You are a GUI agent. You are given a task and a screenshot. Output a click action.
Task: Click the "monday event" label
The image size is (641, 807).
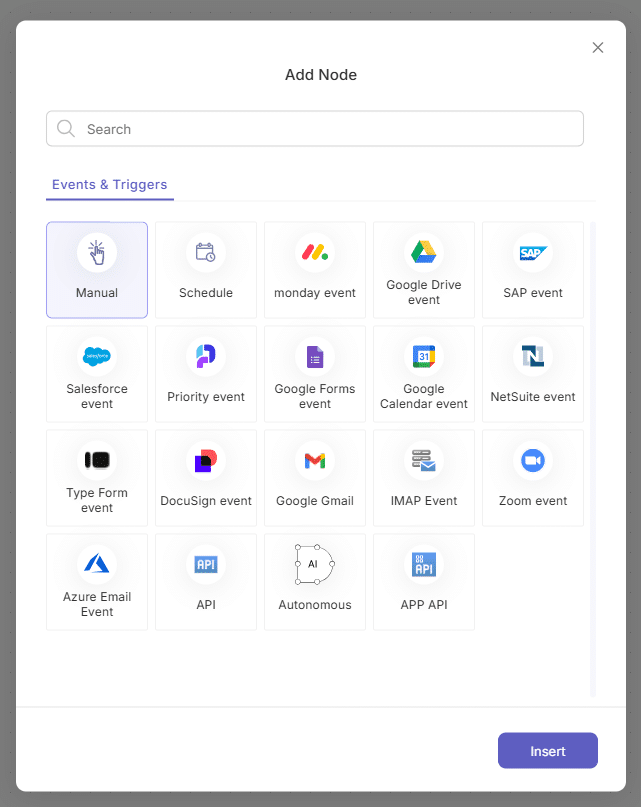coord(315,293)
